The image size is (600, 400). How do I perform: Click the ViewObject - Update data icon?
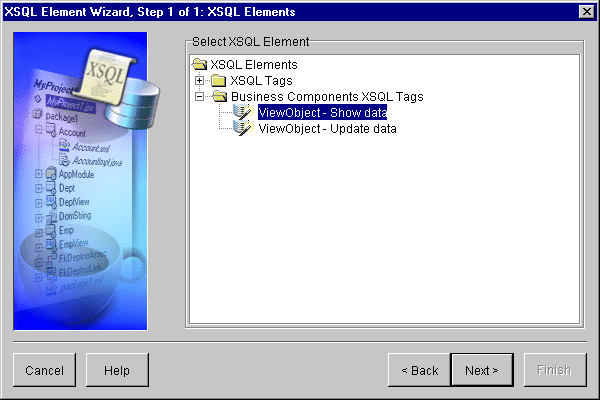pos(243,129)
